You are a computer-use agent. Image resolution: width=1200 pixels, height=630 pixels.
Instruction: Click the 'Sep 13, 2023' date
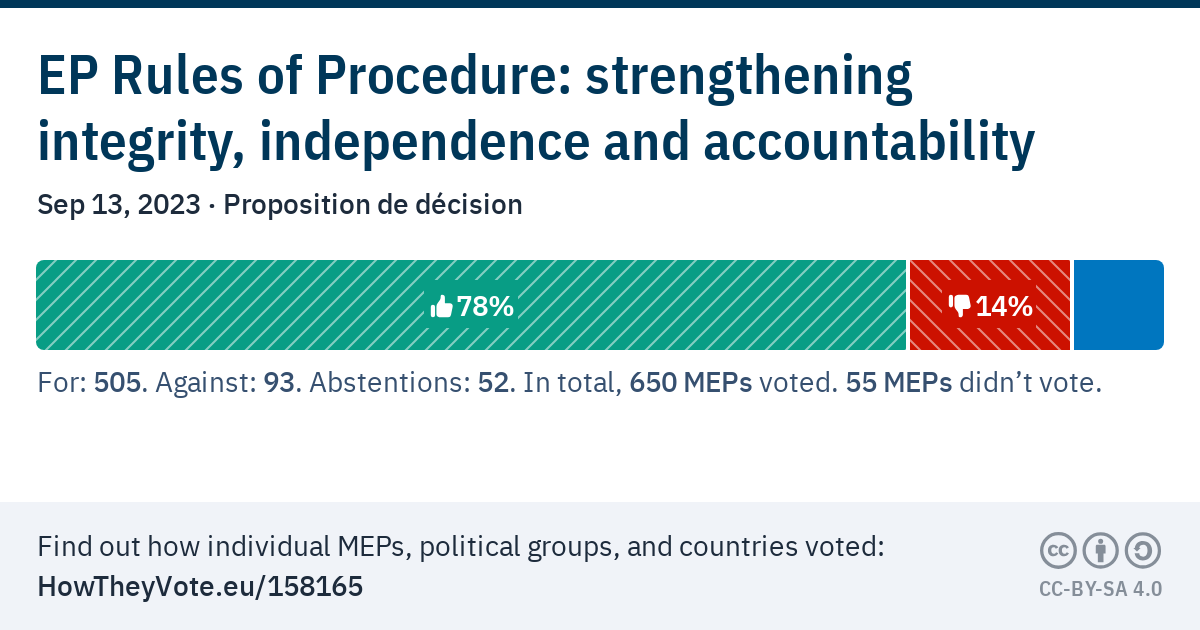click(x=118, y=205)
